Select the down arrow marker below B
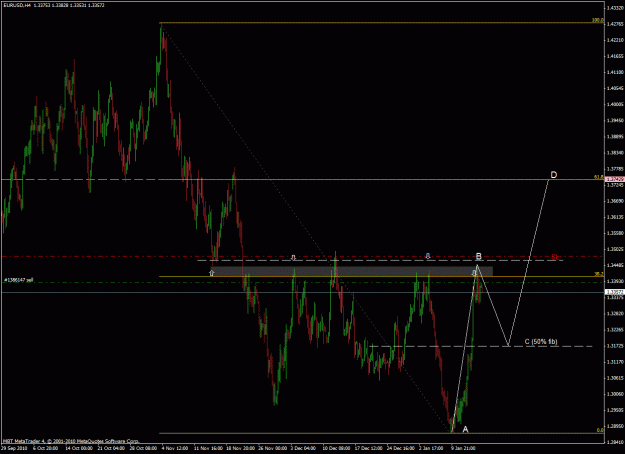This screenshot has height=454, width=625. (x=474, y=273)
